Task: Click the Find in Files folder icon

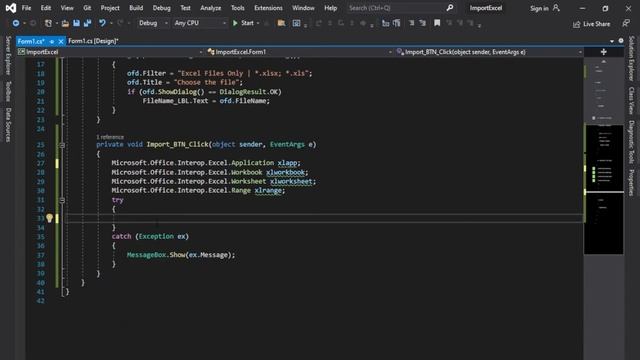Action: click(281, 23)
